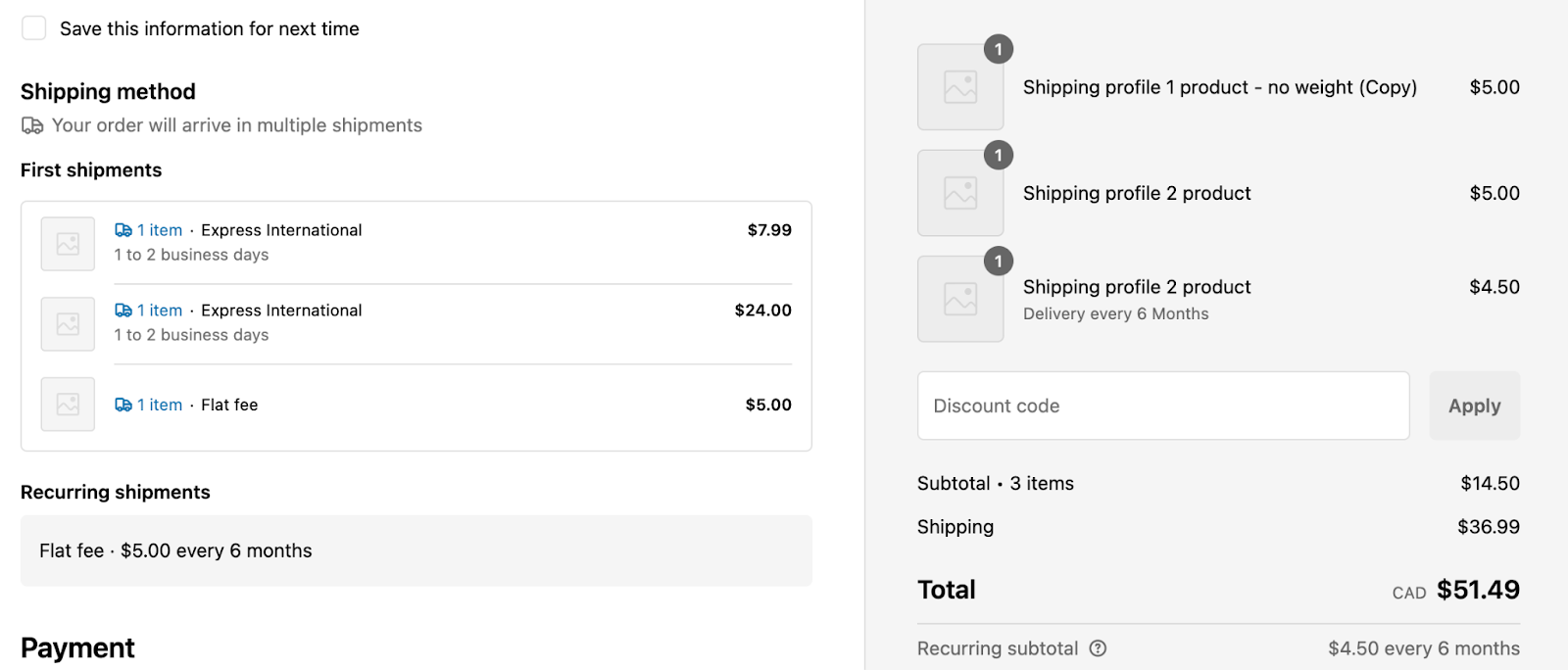Open the '1 item' link for $7.99 Express International
Image resolution: width=1568 pixels, height=670 pixels.
coord(160,230)
